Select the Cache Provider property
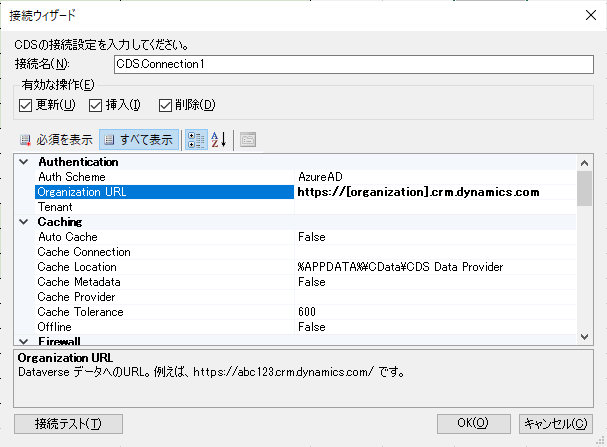Screen dimensions: 607x447 click(165, 297)
